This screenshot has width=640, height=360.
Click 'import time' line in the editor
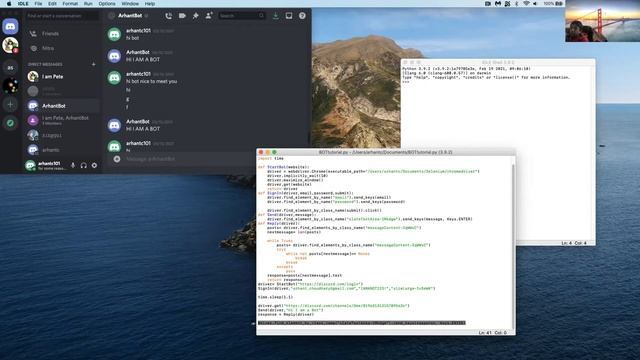(x=271, y=158)
